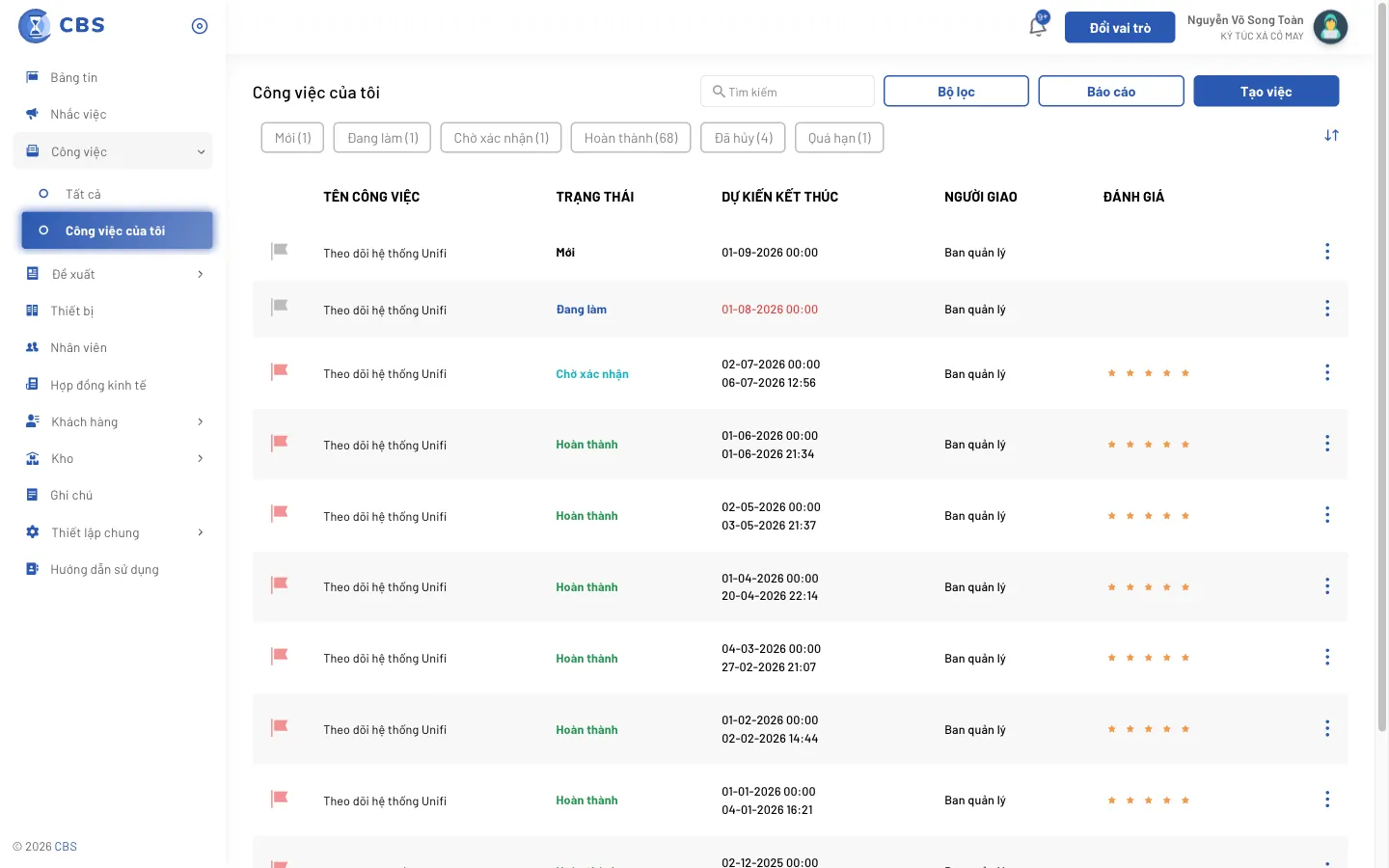The height and width of the screenshot is (868, 1389).
Task: Click the ĐÁNH GIÁ column header
Action: click(1133, 197)
